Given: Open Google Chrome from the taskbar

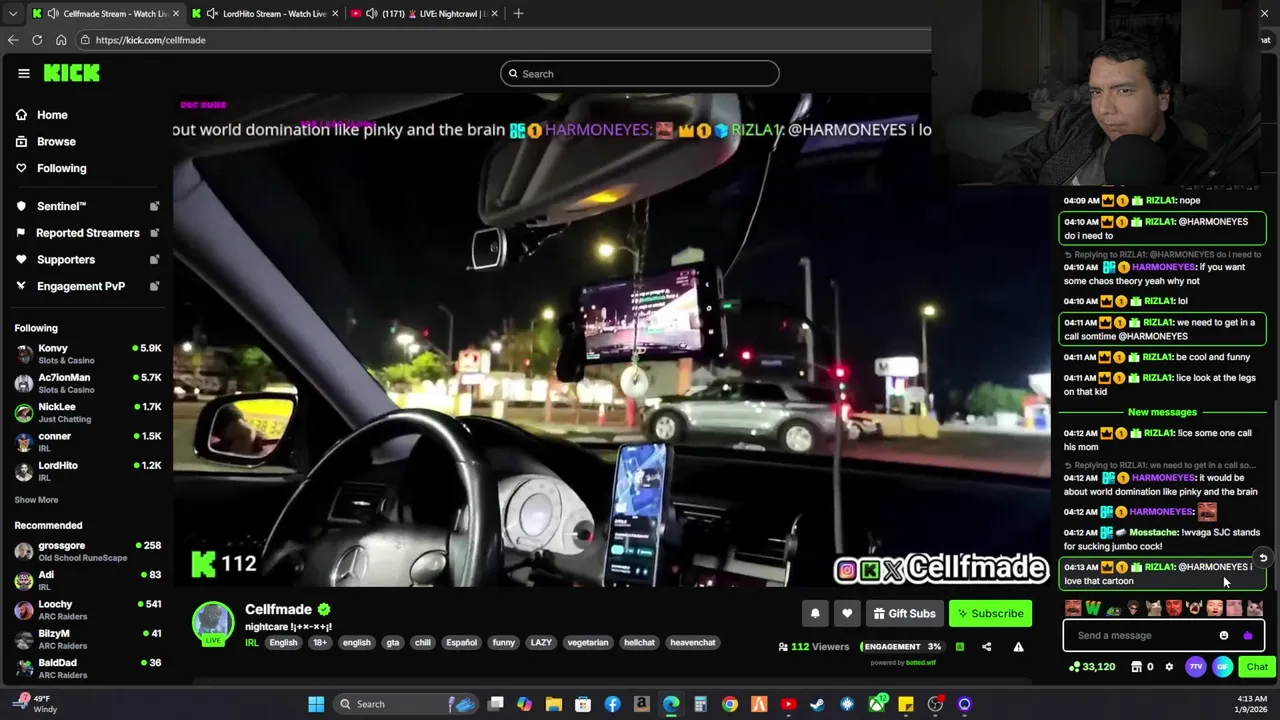Looking at the screenshot, I should [x=730, y=704].
